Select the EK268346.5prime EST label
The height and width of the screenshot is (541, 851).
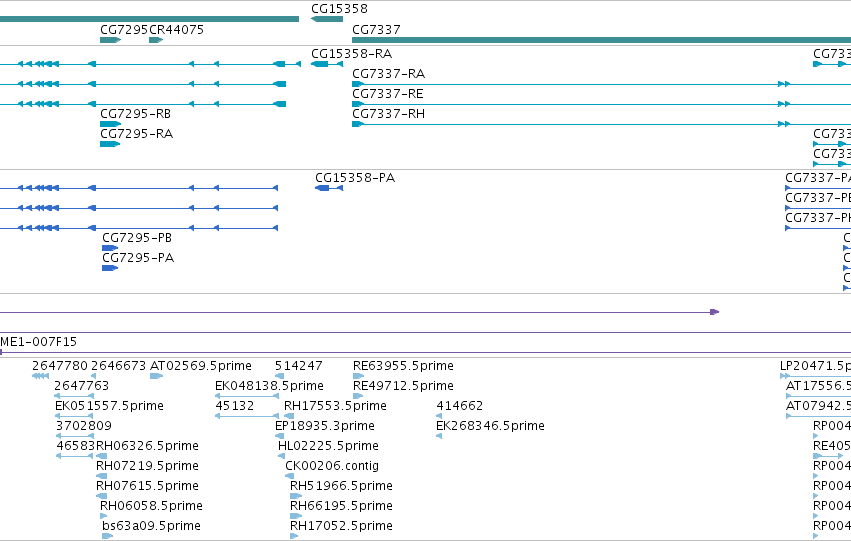pos(490,426)
